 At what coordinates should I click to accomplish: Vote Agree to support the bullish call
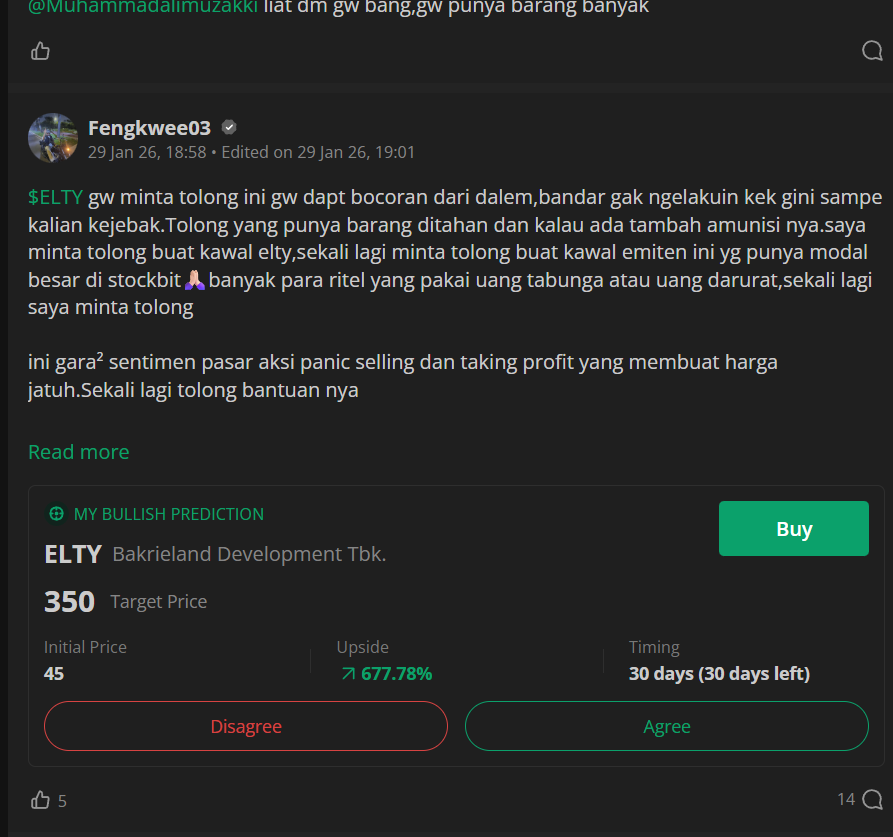667,726
